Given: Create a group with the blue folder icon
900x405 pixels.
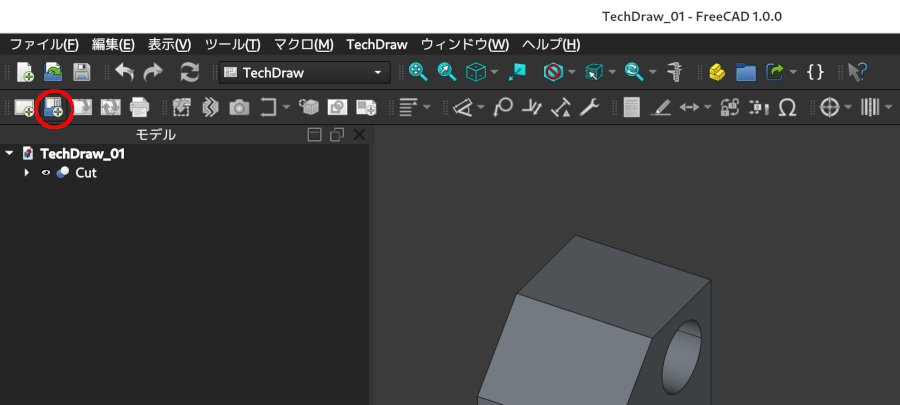Looking at the screenshot, I should tap(746, 72).
